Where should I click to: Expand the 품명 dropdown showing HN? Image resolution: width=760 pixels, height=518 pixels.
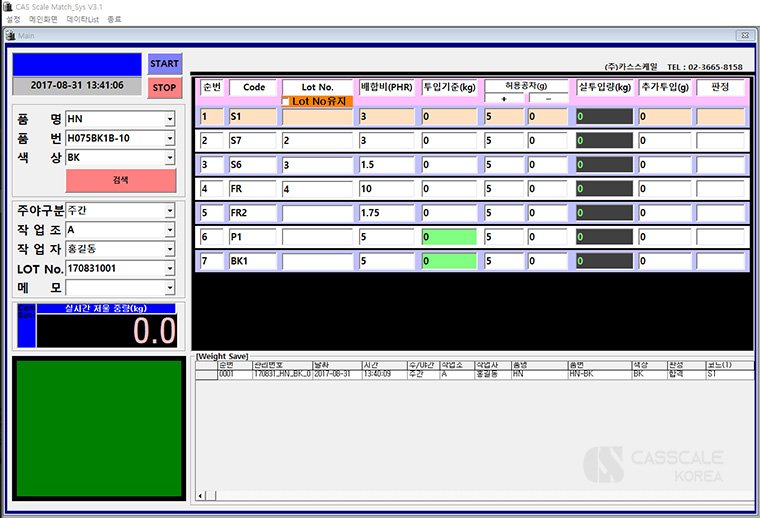point(170,118)
